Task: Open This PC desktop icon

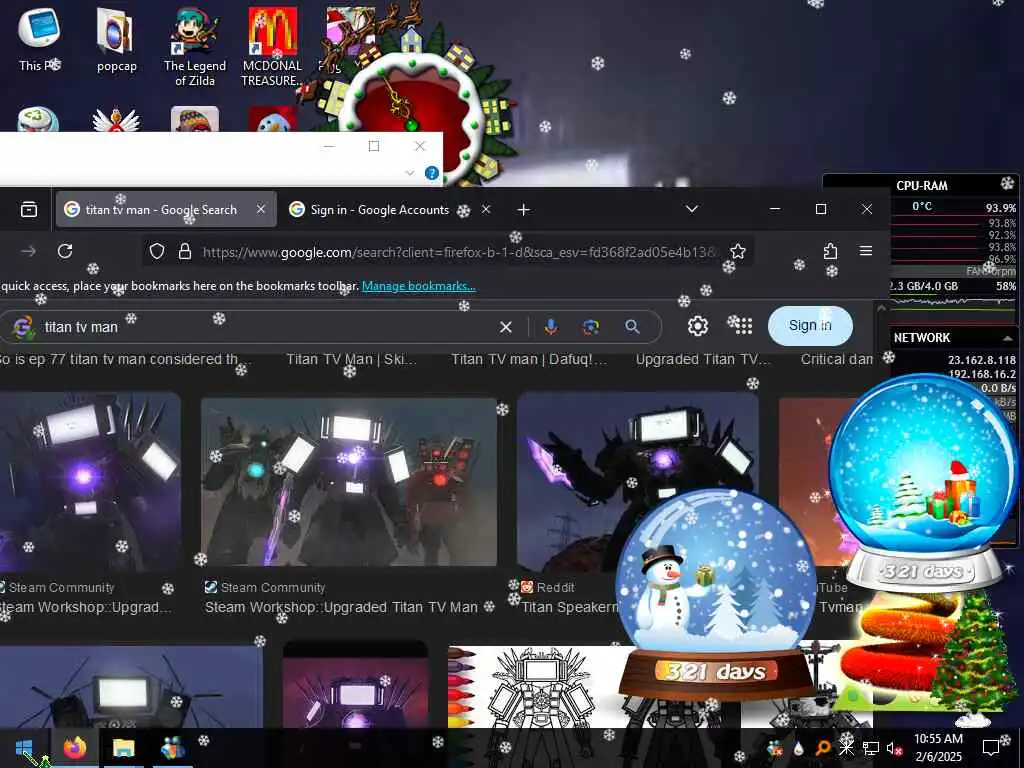Action: (39, 37)
